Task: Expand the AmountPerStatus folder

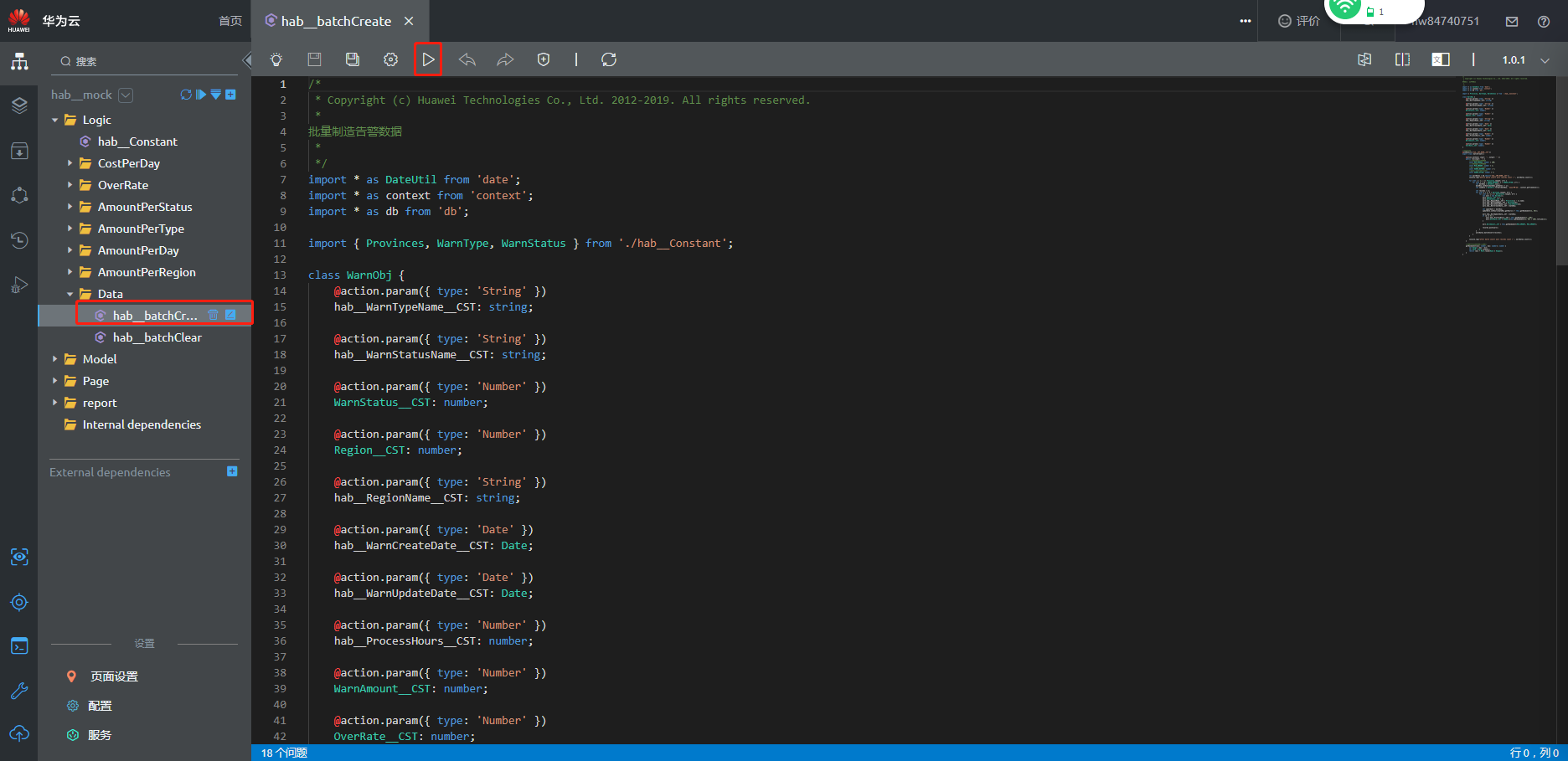Action: pyautogui.click(x=70, y=207)
